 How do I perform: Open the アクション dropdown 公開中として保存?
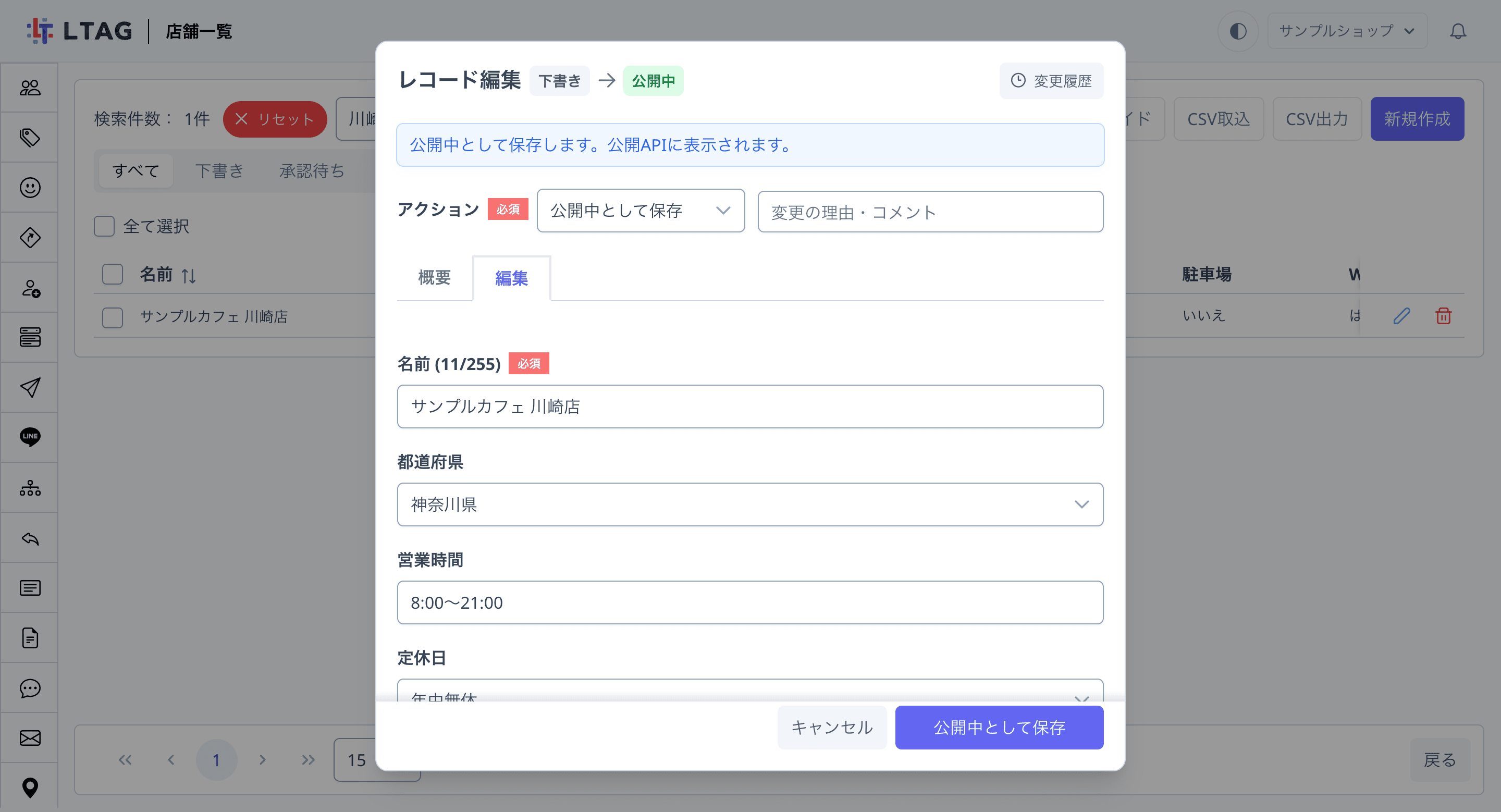(x=641, y=210)
